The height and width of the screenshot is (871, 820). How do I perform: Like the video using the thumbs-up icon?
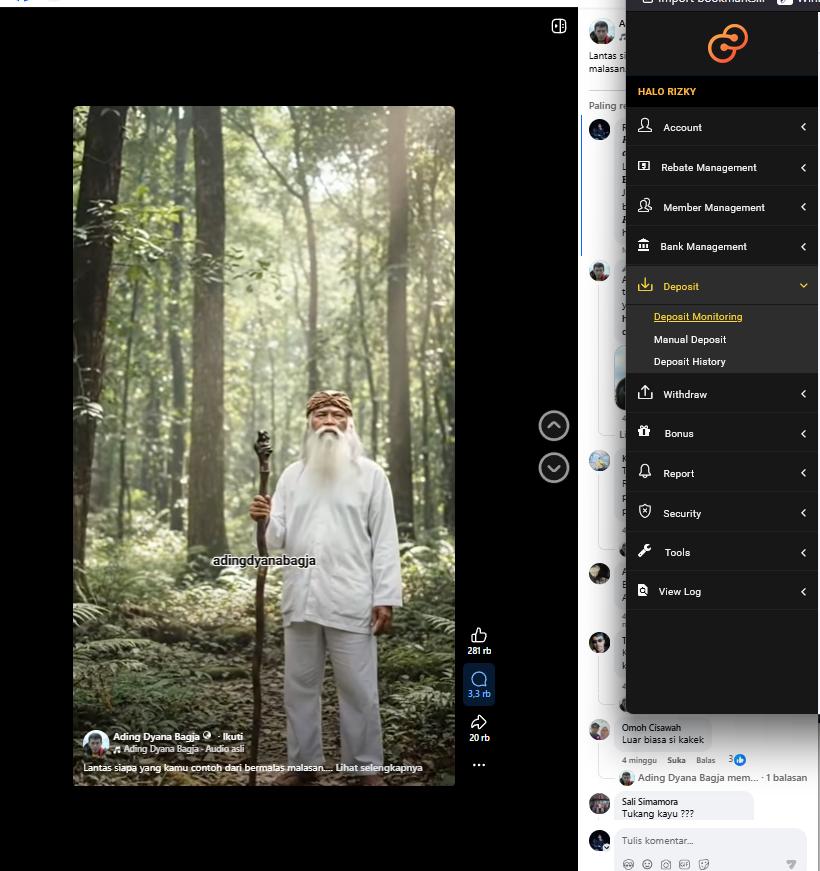point(479,635)
